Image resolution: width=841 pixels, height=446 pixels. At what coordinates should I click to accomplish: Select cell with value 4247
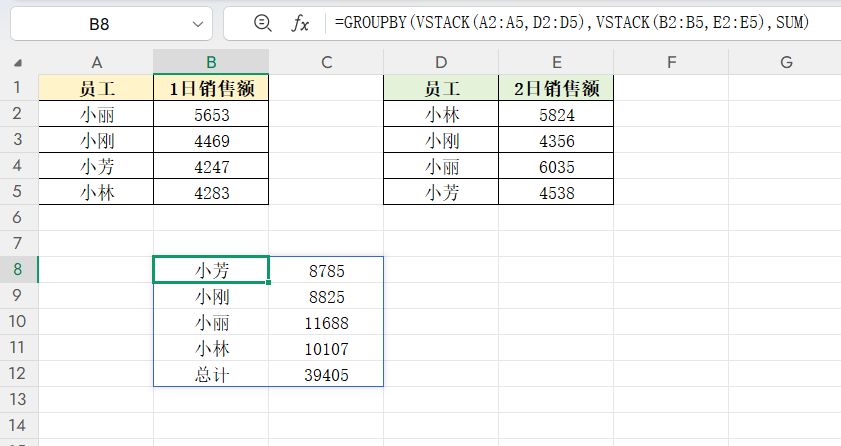click(211, 166)
